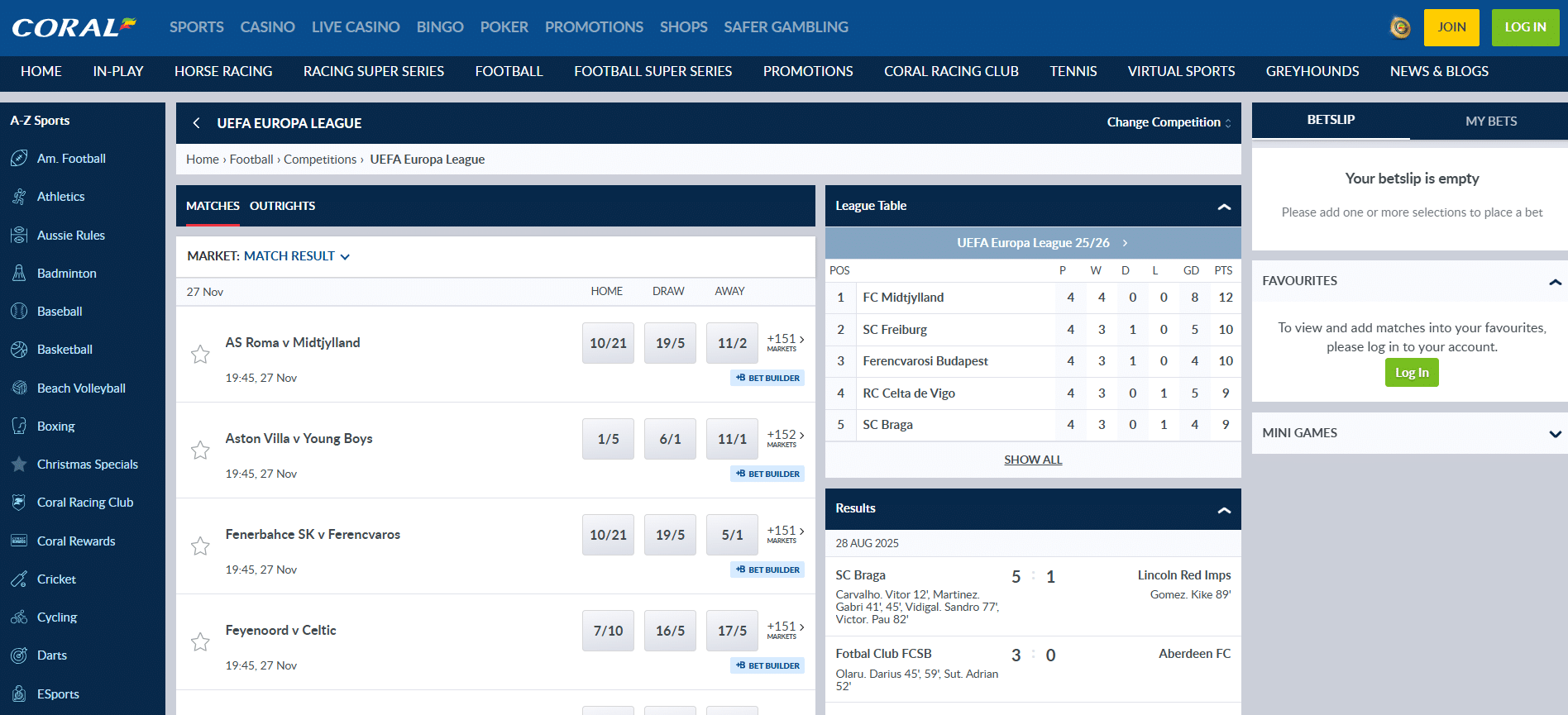Click the gold coin rewards icon
1568x715 pixels.
tap(1400, 27)
